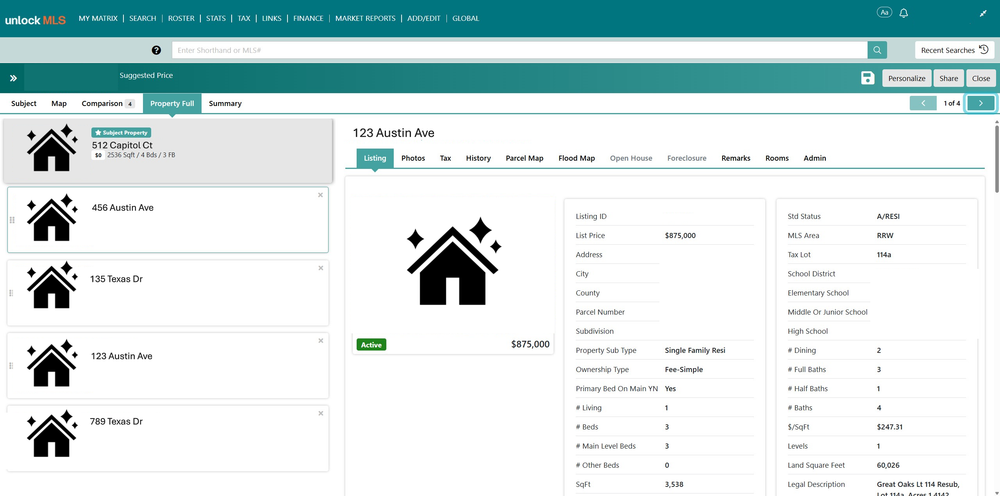
Task: Go to the previous listing arrow
Action: (x=923, y=103)
